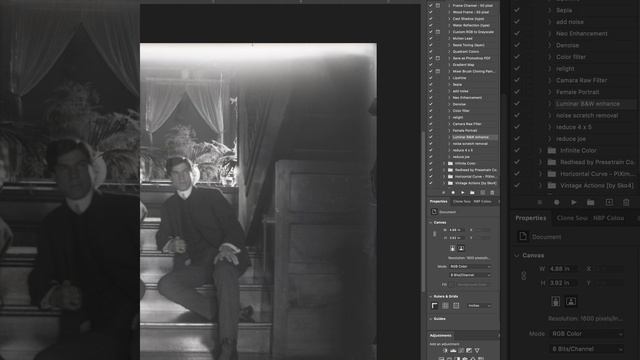Switch to Clone Source tab in main panel

point(462,202)
